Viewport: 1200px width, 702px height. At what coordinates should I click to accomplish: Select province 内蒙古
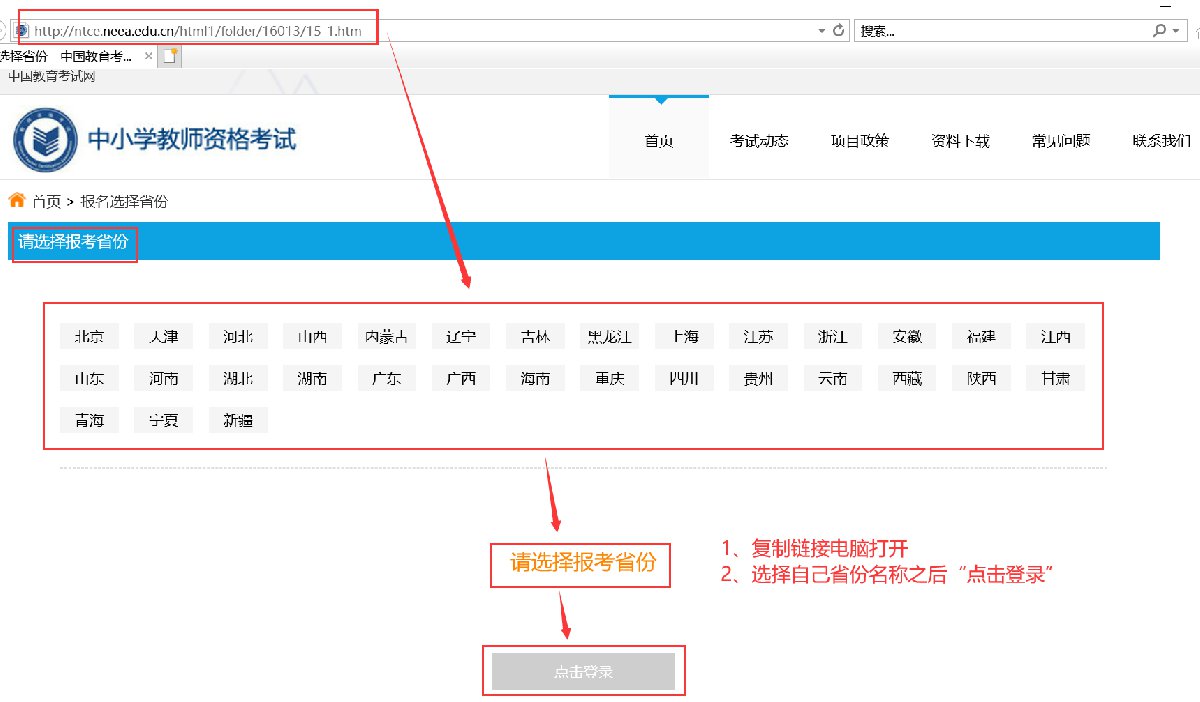click(x=386, y=336)
